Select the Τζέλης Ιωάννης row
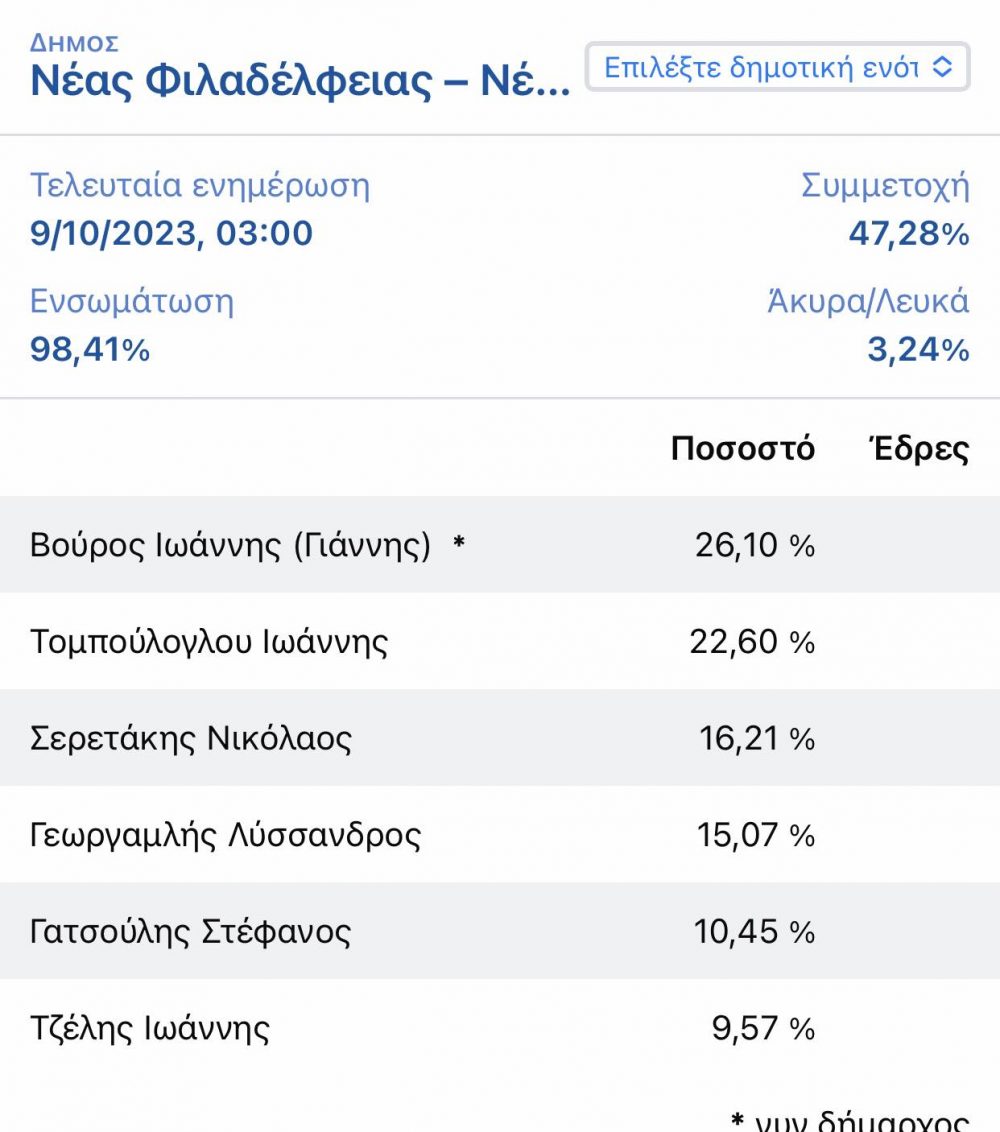Screen dimensions: 1000x1132 click(500, 1027)
